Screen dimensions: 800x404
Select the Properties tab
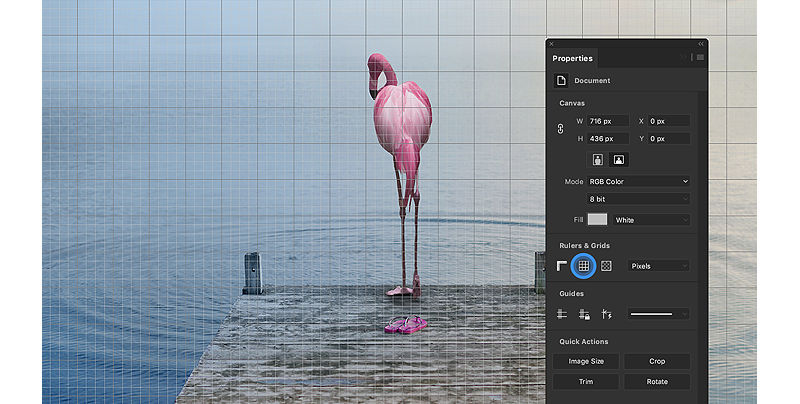click(573, 59)
